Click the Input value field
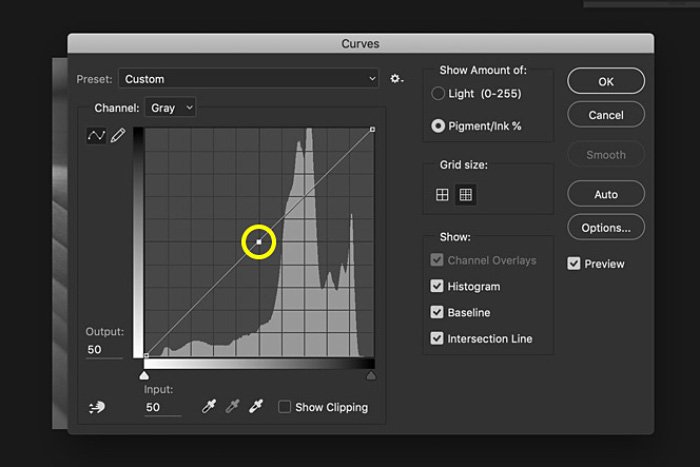 pyautogui.click(x=162, y=408)
